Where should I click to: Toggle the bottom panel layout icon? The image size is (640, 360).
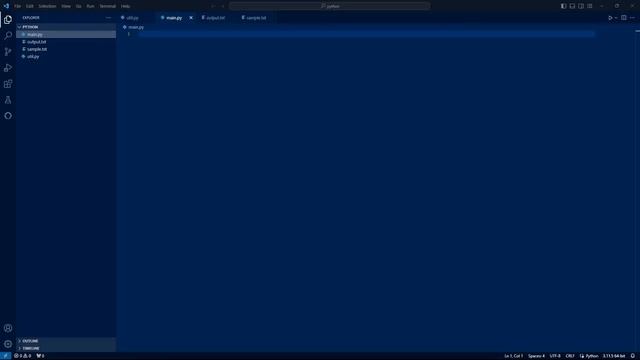pos(572,6)
